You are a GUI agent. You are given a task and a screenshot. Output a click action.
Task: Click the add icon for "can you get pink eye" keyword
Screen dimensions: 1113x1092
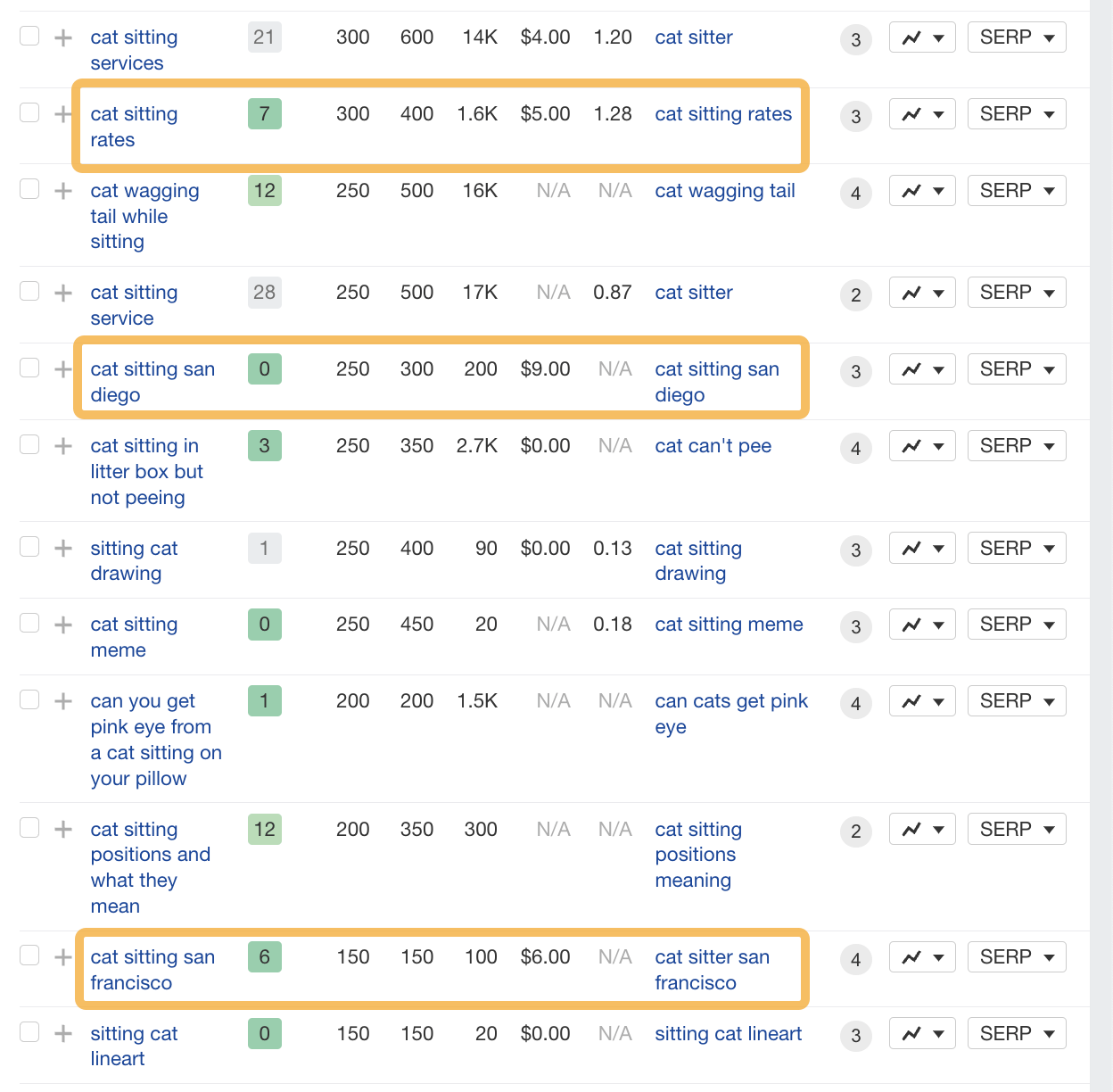[62, 700]
